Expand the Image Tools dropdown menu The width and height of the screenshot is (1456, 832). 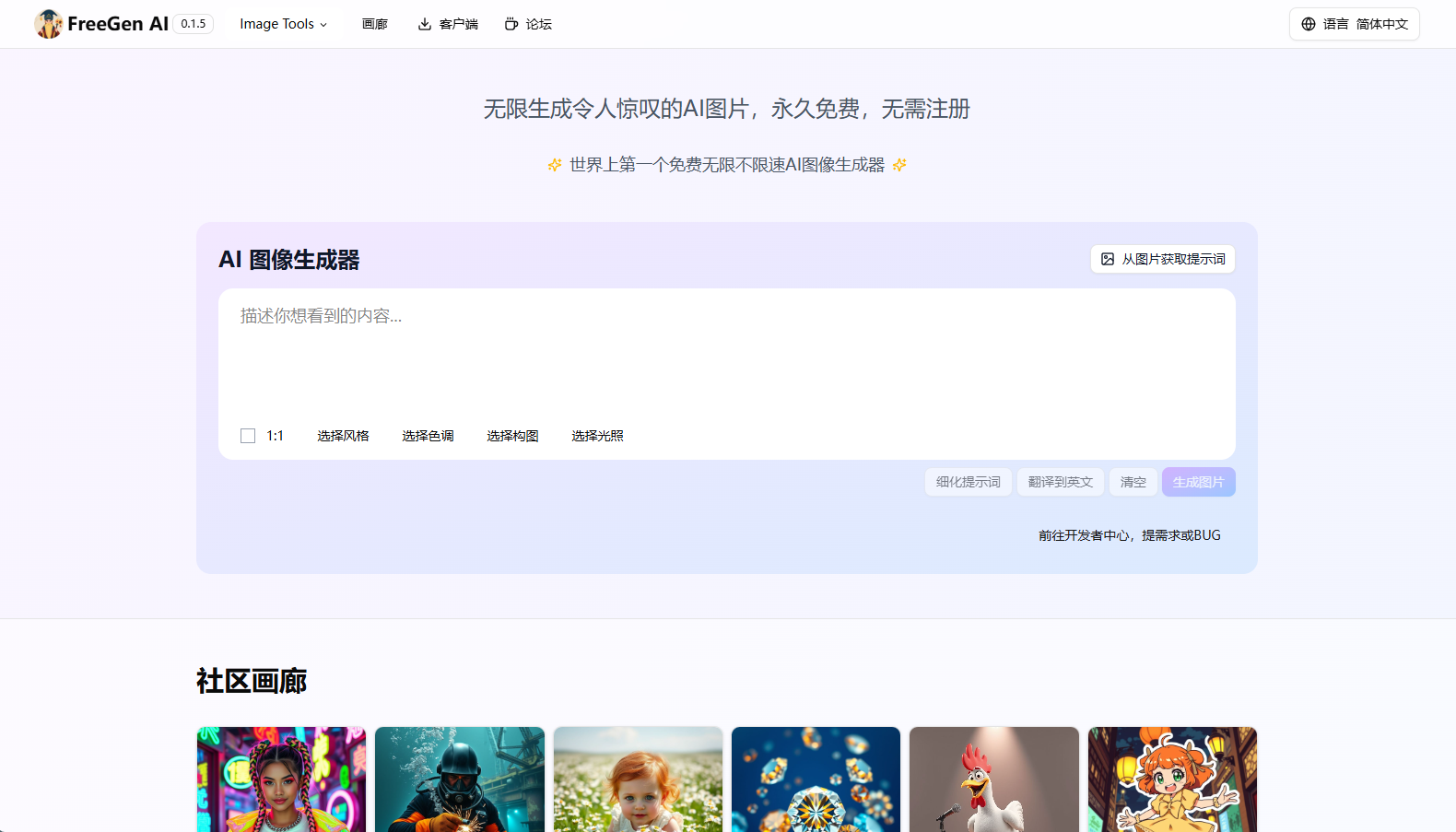tap(283, 24)
